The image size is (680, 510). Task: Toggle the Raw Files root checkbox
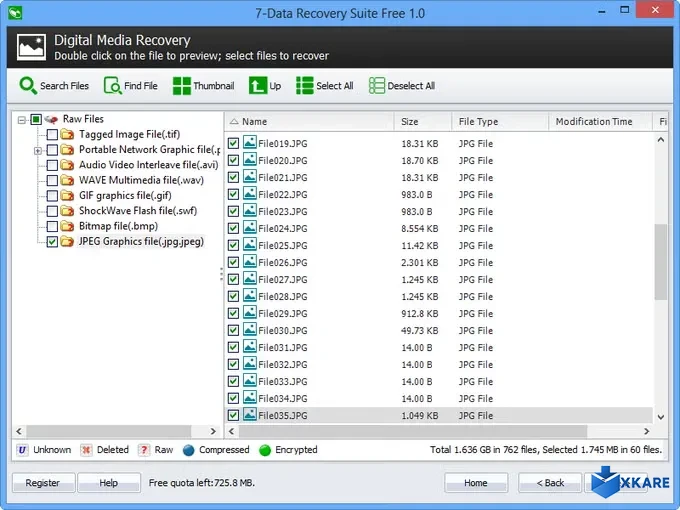coord(36,119)
